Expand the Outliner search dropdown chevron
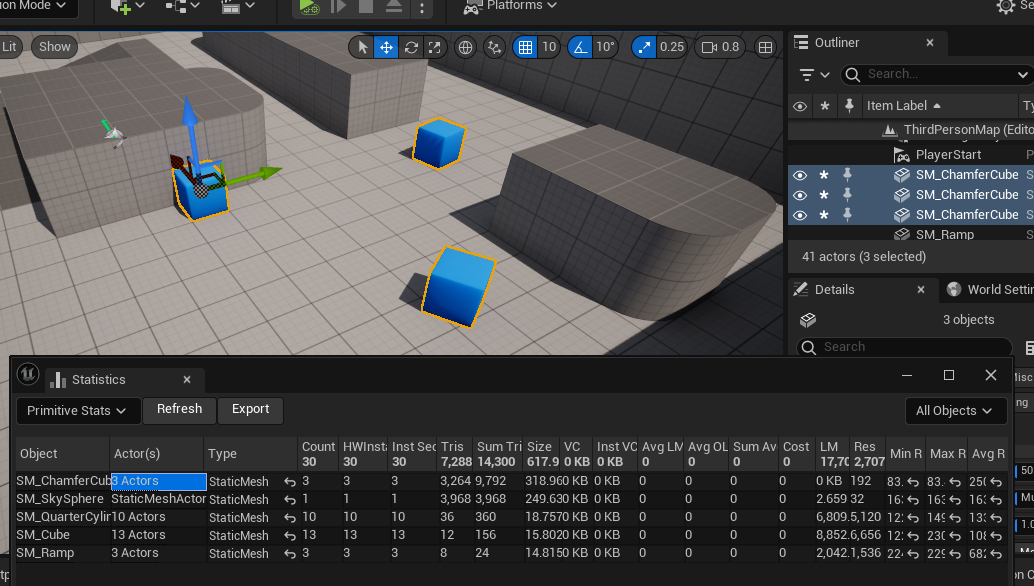 (x=1023, y=74)
